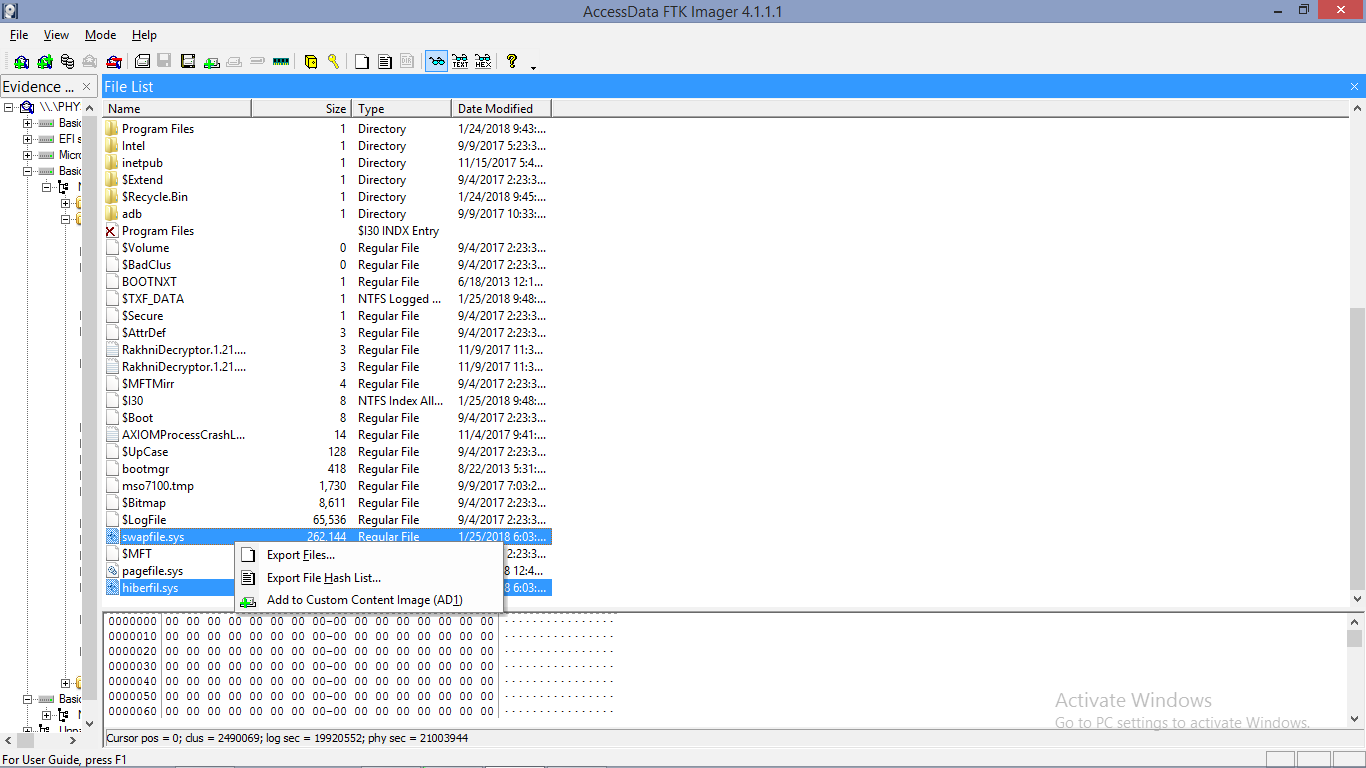1366x768 pixels.
Task: Close the File List pane
Action: point(1355,87)
